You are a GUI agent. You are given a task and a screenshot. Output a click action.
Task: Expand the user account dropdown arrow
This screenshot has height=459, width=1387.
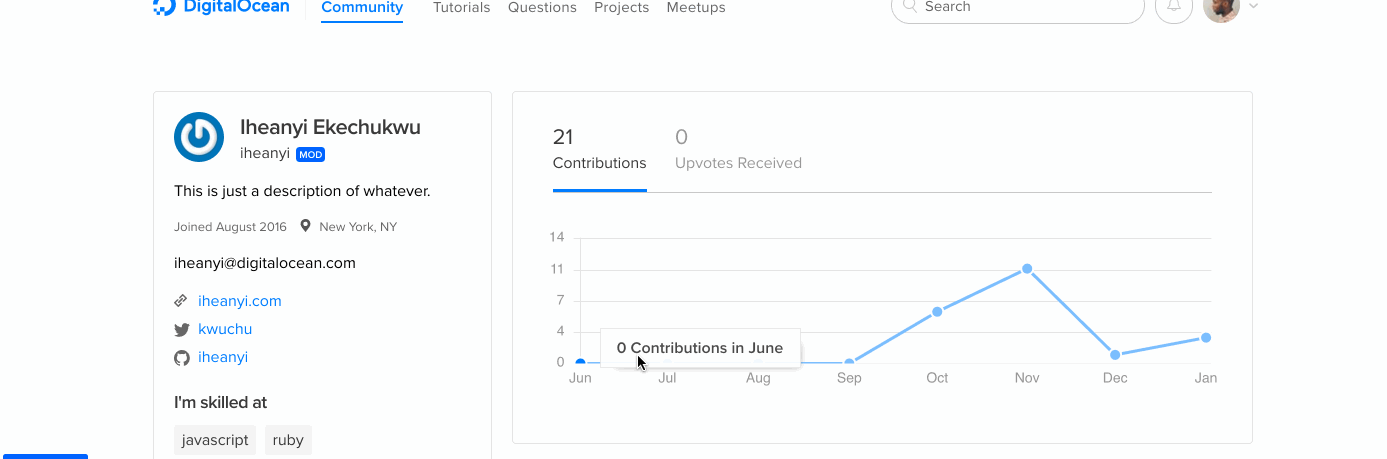1254,7
